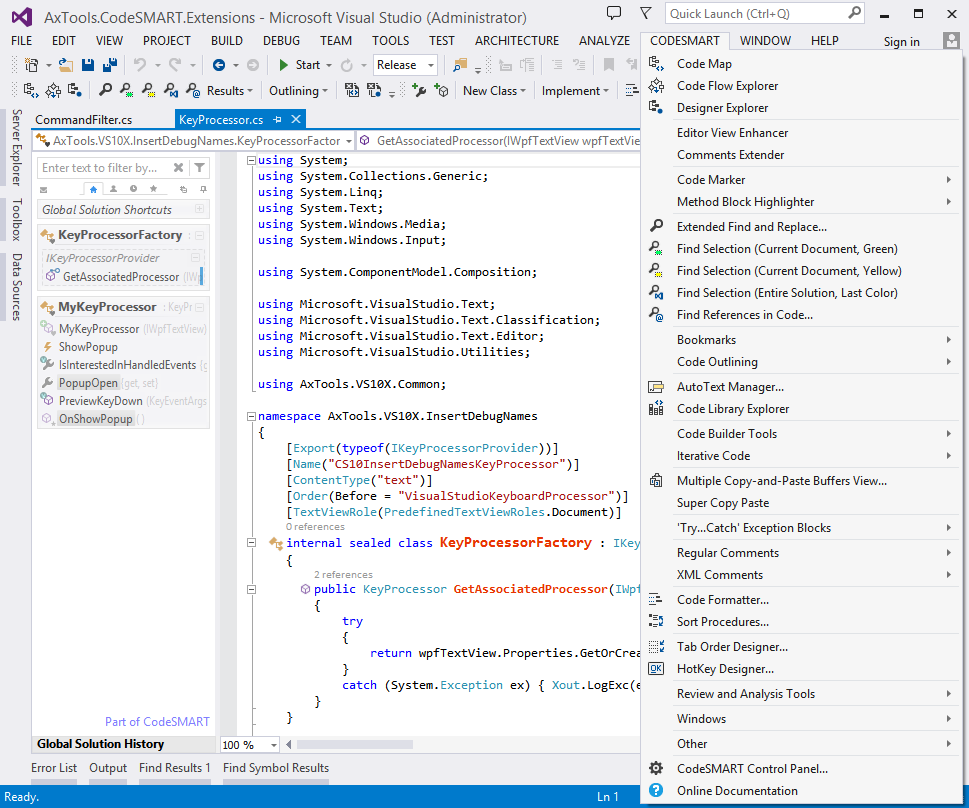Click the cube with plus toolbar icon

(441, 90)
